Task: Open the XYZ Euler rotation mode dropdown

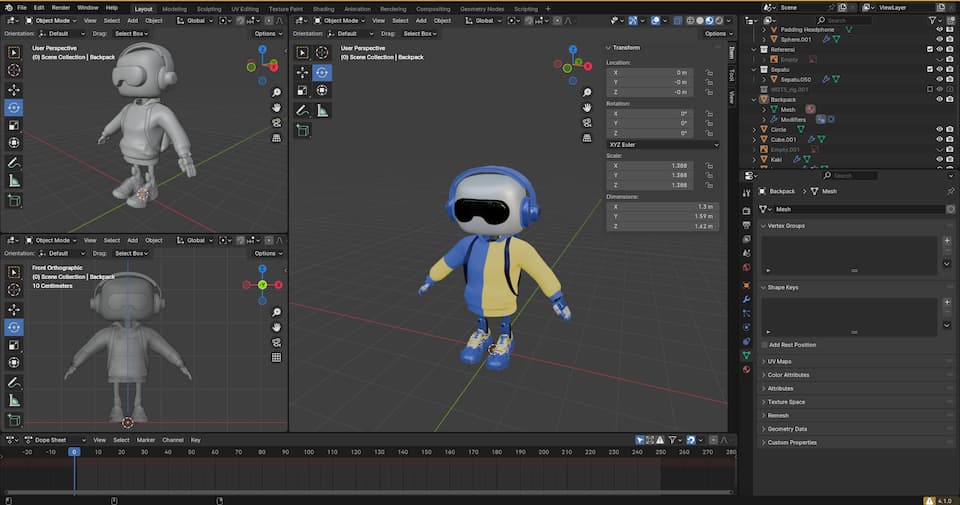Action: pos(663,145)
